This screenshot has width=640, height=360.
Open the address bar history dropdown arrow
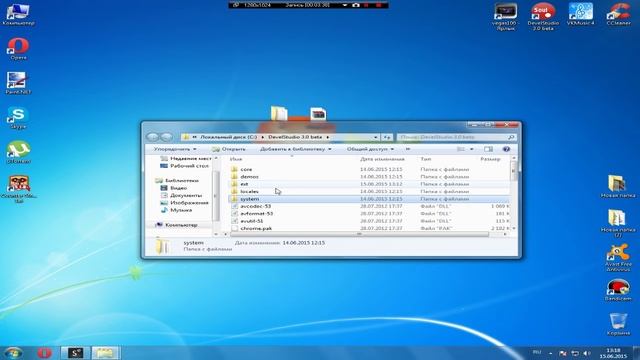(375, 137)
